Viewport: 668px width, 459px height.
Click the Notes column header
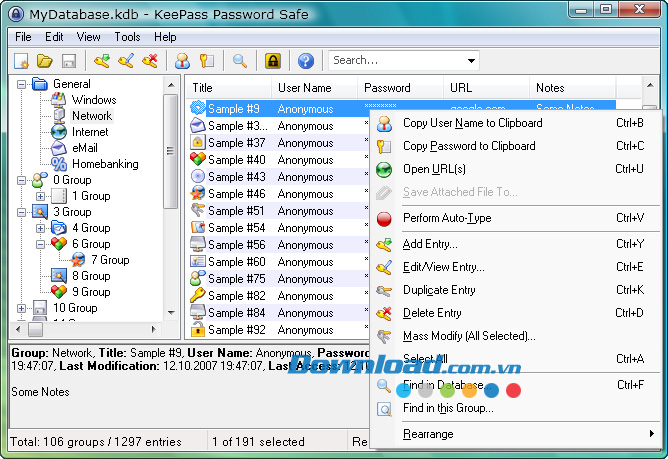click(x=573, y=88)
